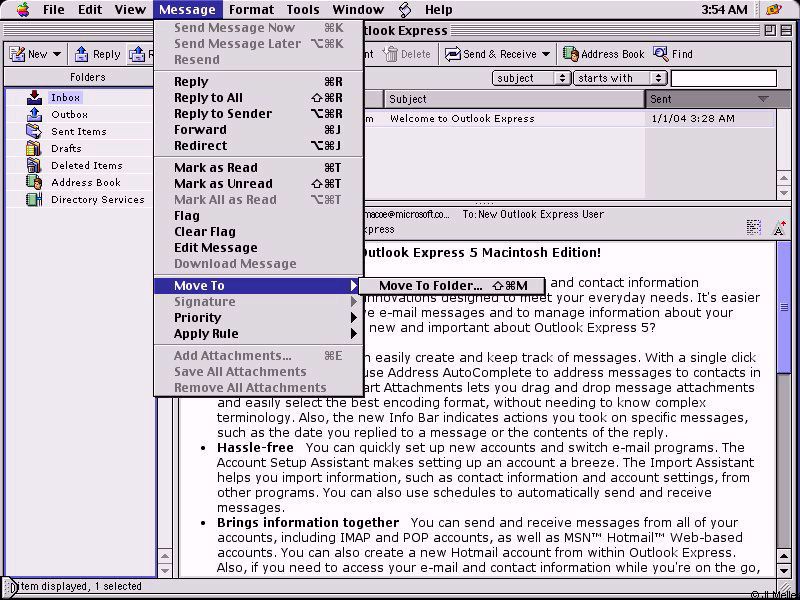This screenshot has height=600, width=800.
Task: Open the AppleScript menu icon
Action: 405,9
